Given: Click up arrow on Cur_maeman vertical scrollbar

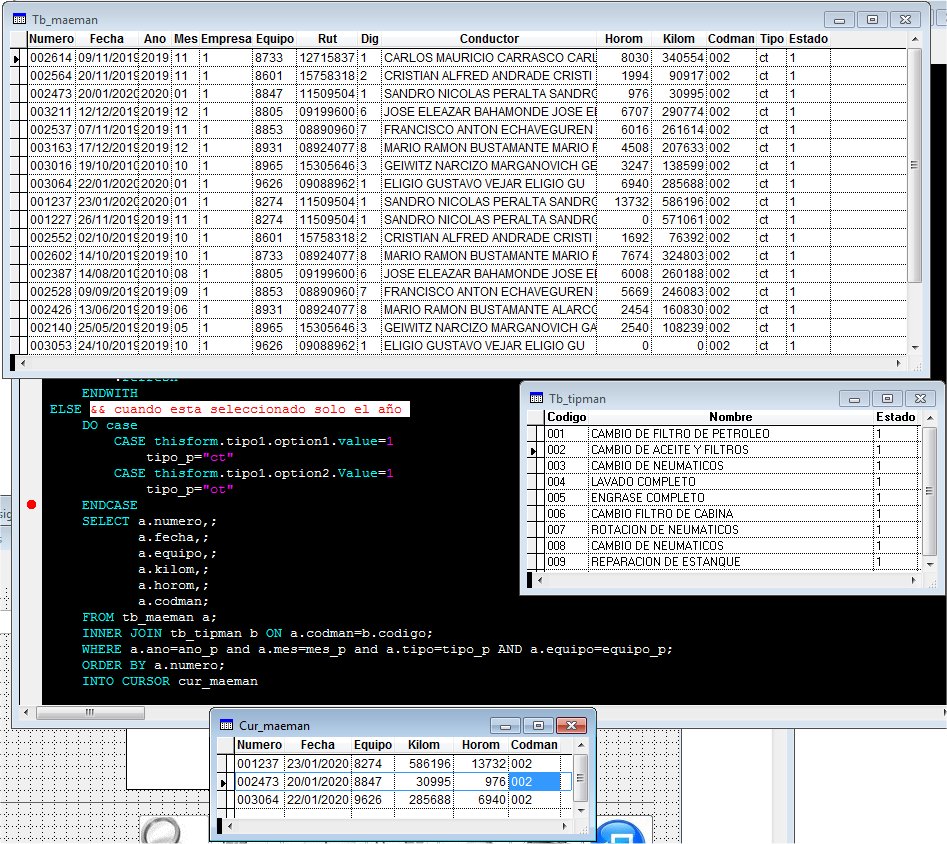Looking at the screenshot, I should (580, 746).
